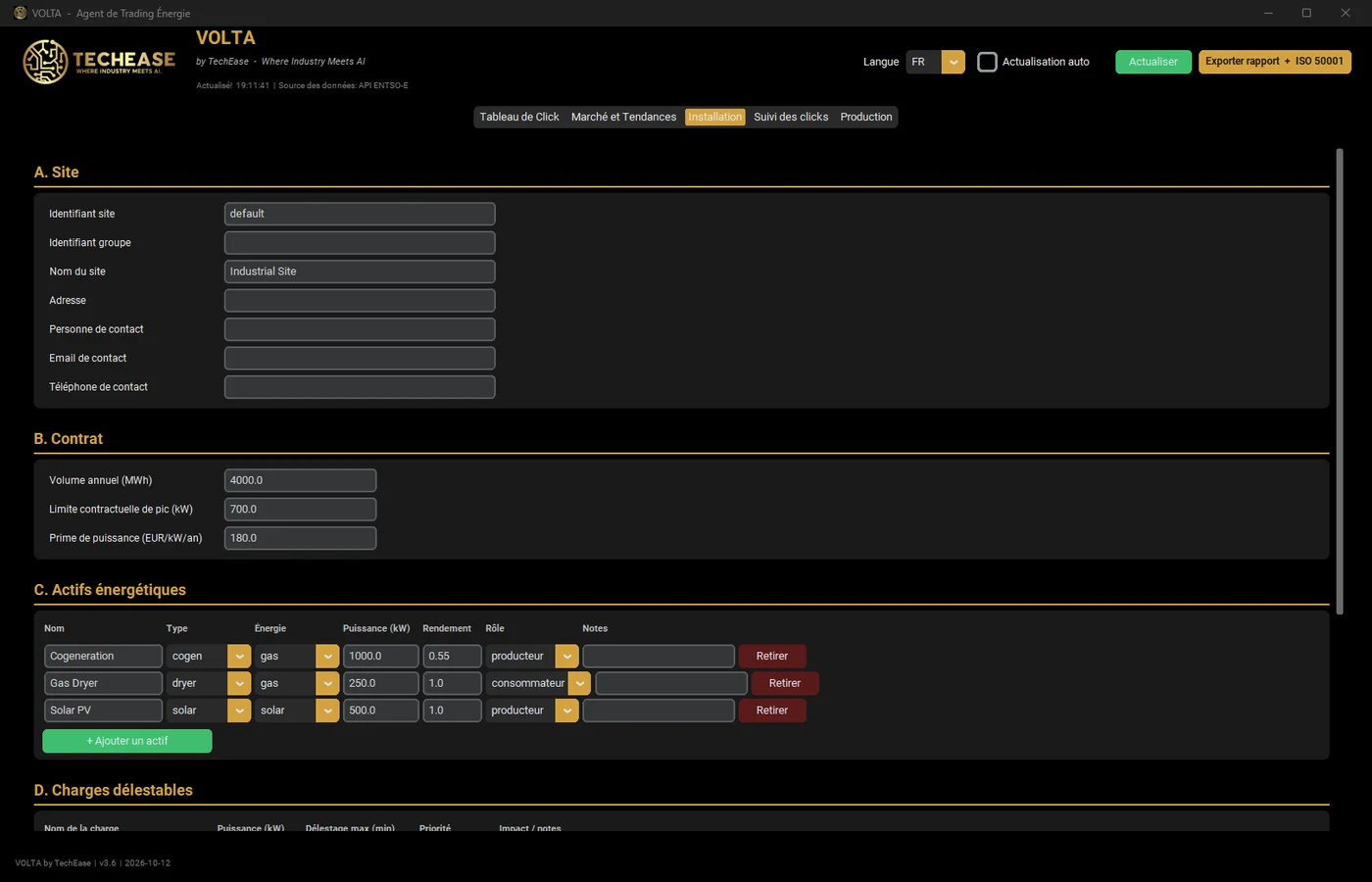Remove the Gas Dryer asset with Retirer
This screenshot has height=882, width=1372.
785,683
